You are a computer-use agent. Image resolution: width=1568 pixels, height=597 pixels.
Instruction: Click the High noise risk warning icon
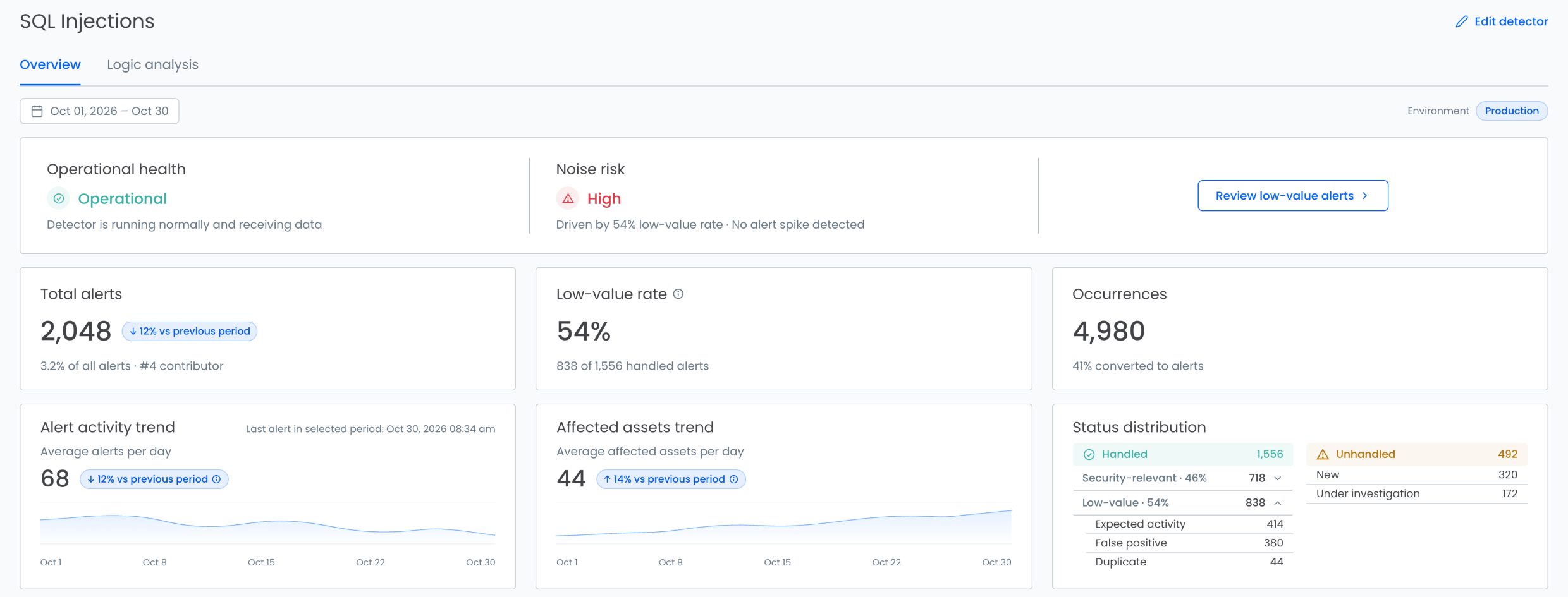tap(568, 199)
